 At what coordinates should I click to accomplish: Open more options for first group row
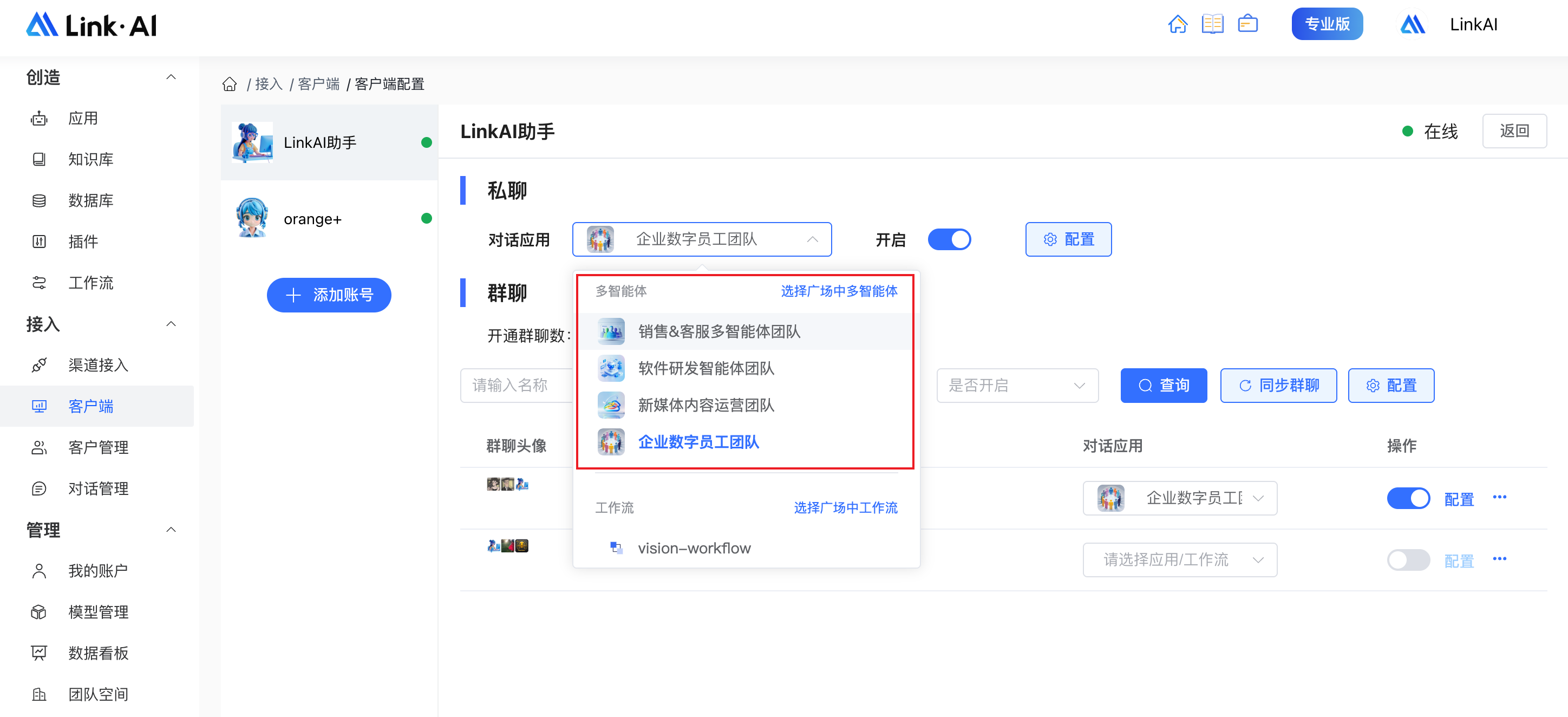(1499, 497)
